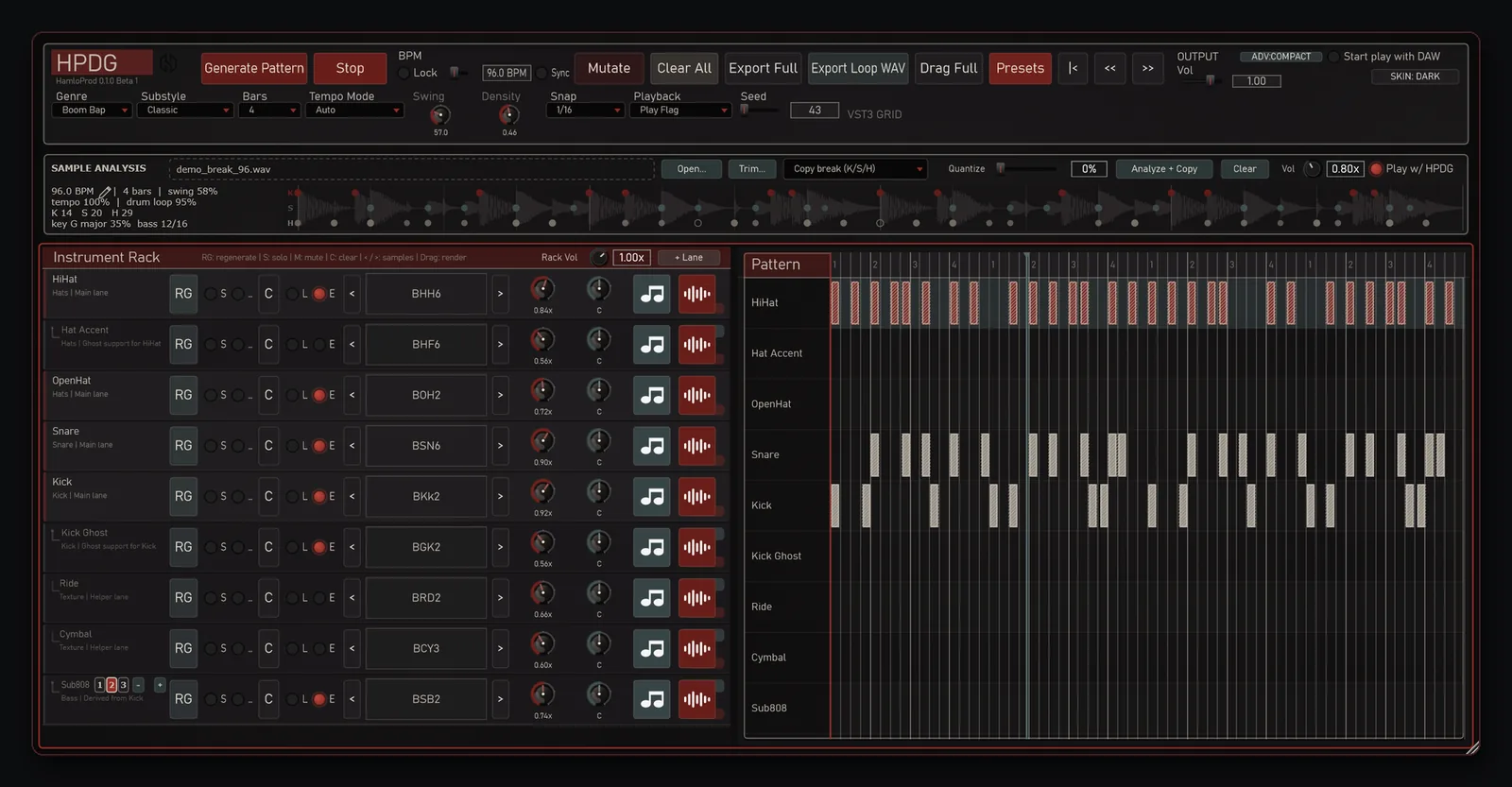Open the Substyle dropdown showing Classic
Screen dimensions: 1512x787
[x=185, y=111]
